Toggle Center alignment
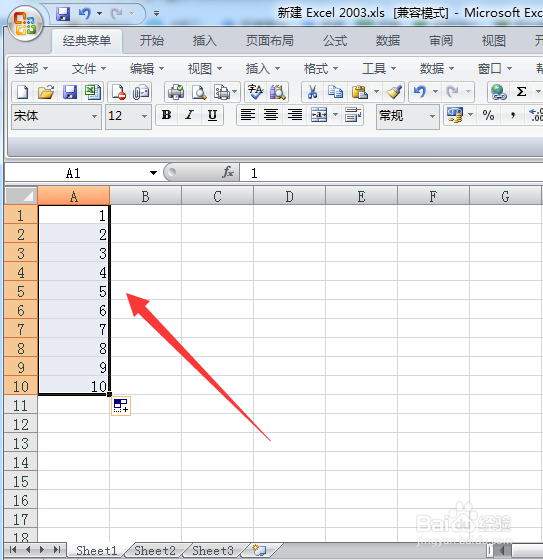The image size is (543, 560). coord(271,115)
